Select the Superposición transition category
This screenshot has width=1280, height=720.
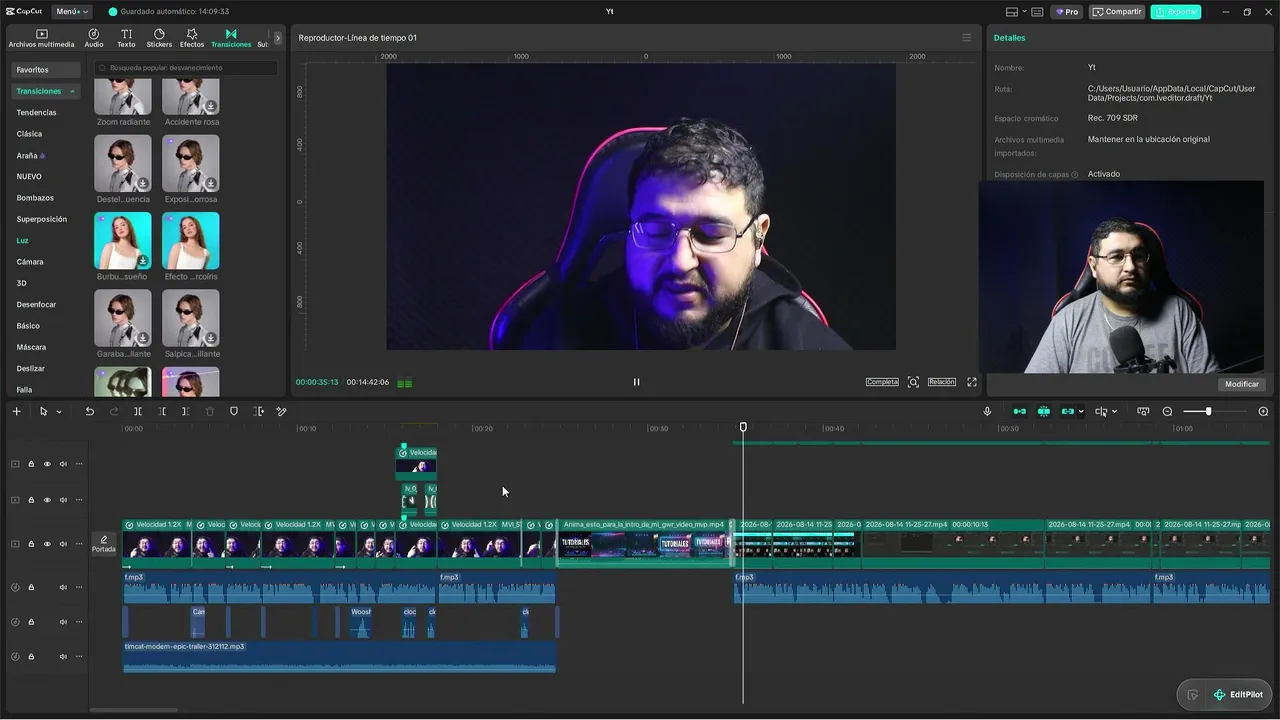click(x=42, y=219)
